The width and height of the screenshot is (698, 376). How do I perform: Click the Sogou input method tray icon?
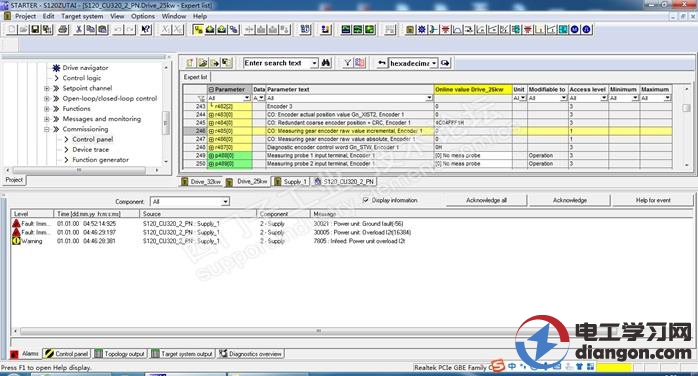497,366
